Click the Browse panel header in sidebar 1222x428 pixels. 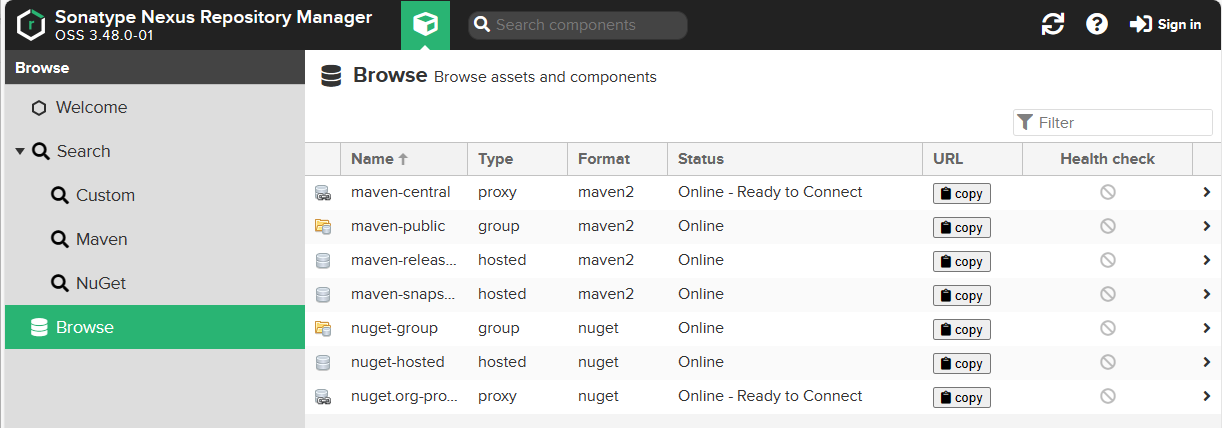click(x=155, y=68)
